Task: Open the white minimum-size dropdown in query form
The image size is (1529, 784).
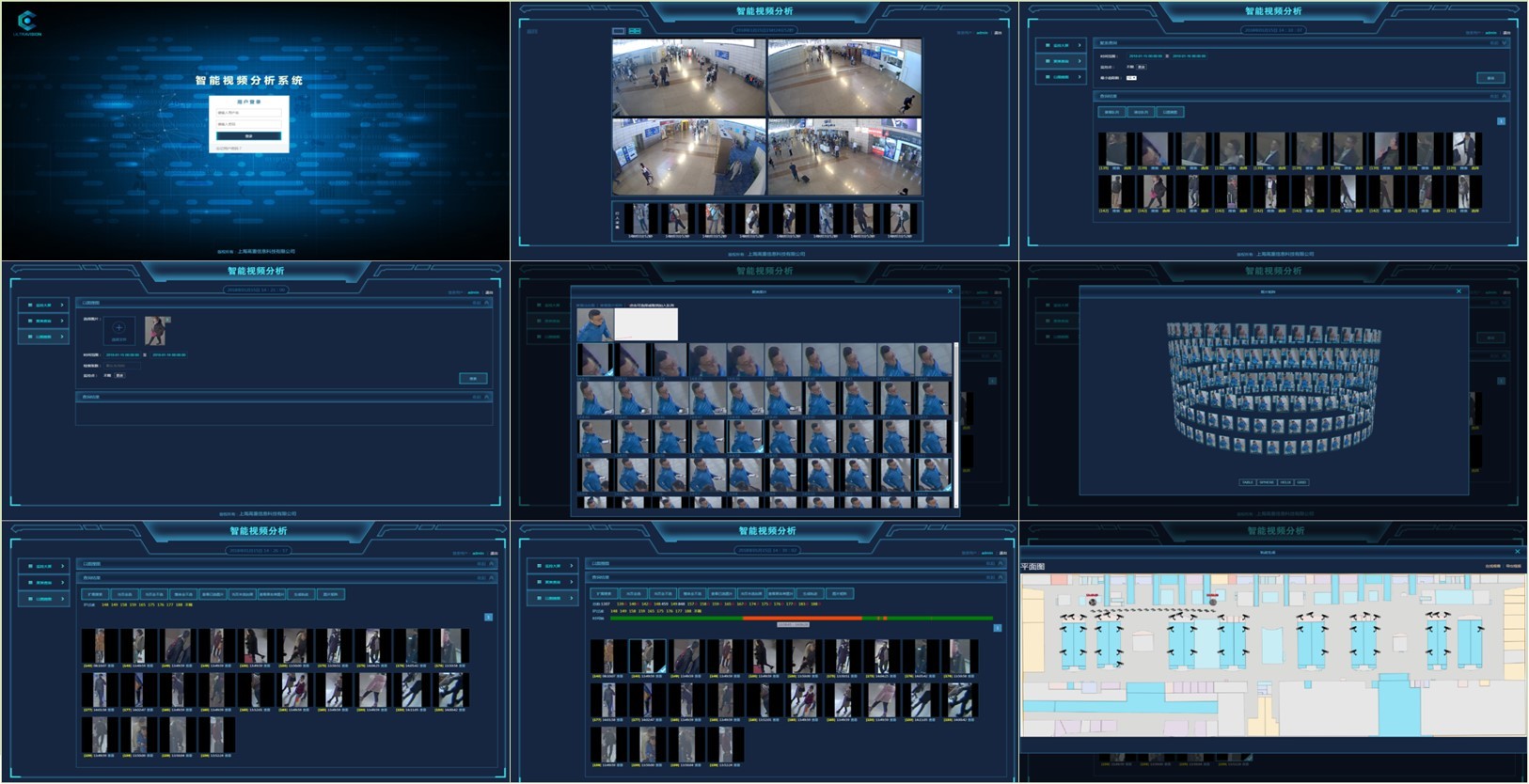Action: coord(1131,78)
